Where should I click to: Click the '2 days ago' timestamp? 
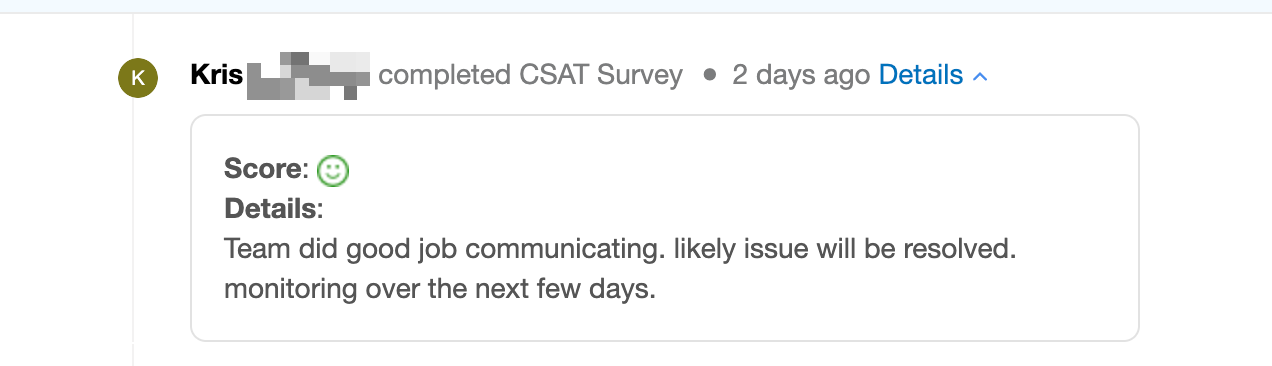point(801,75)
